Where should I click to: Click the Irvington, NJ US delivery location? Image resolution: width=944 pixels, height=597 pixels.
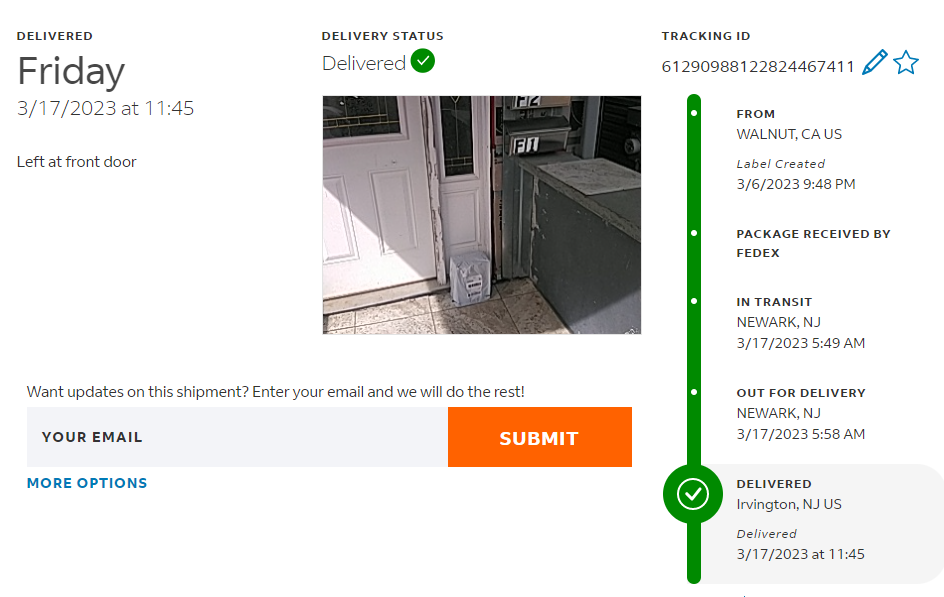[x=789, y=504]
